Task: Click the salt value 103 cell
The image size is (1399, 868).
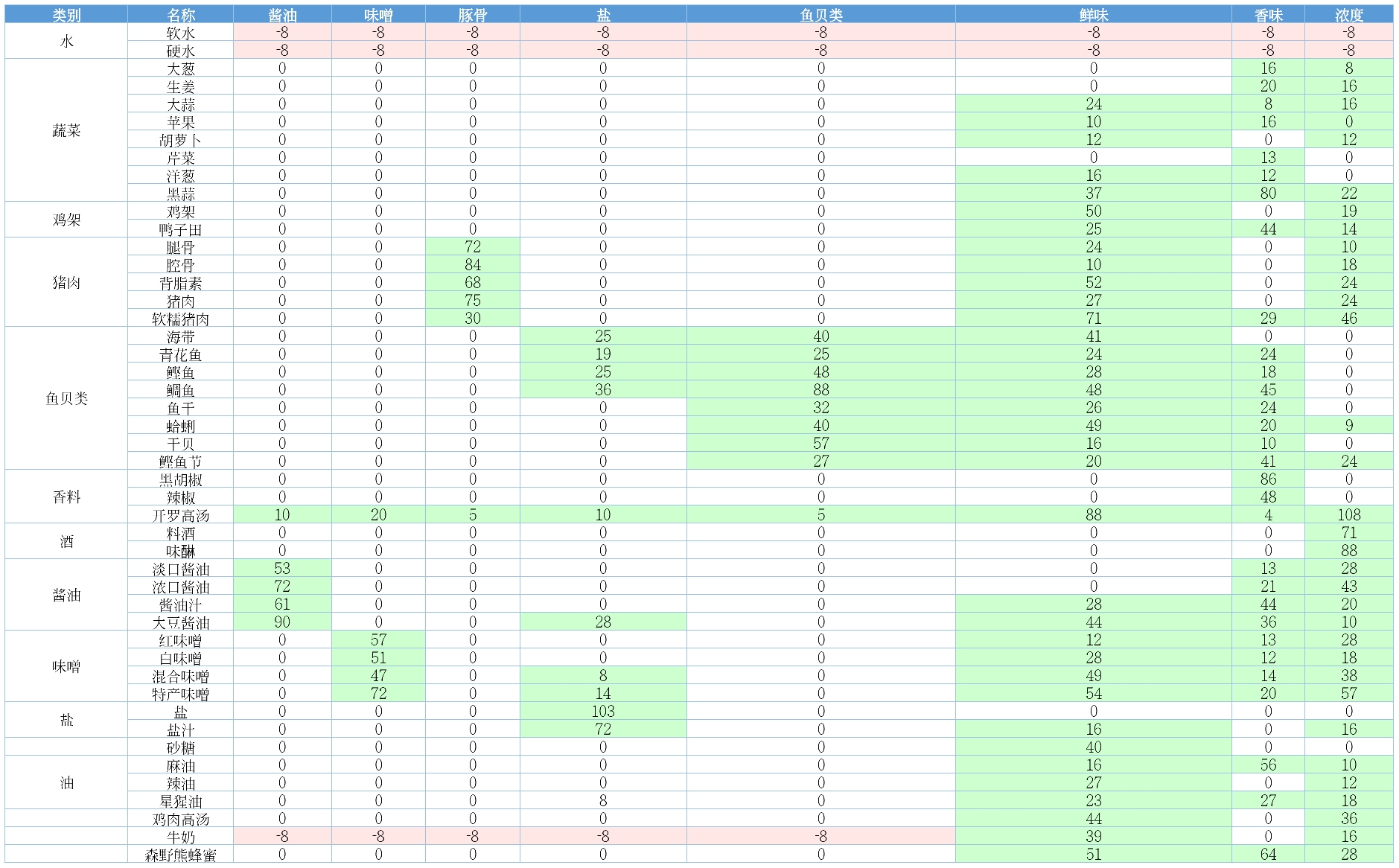Action: [602, 712]
